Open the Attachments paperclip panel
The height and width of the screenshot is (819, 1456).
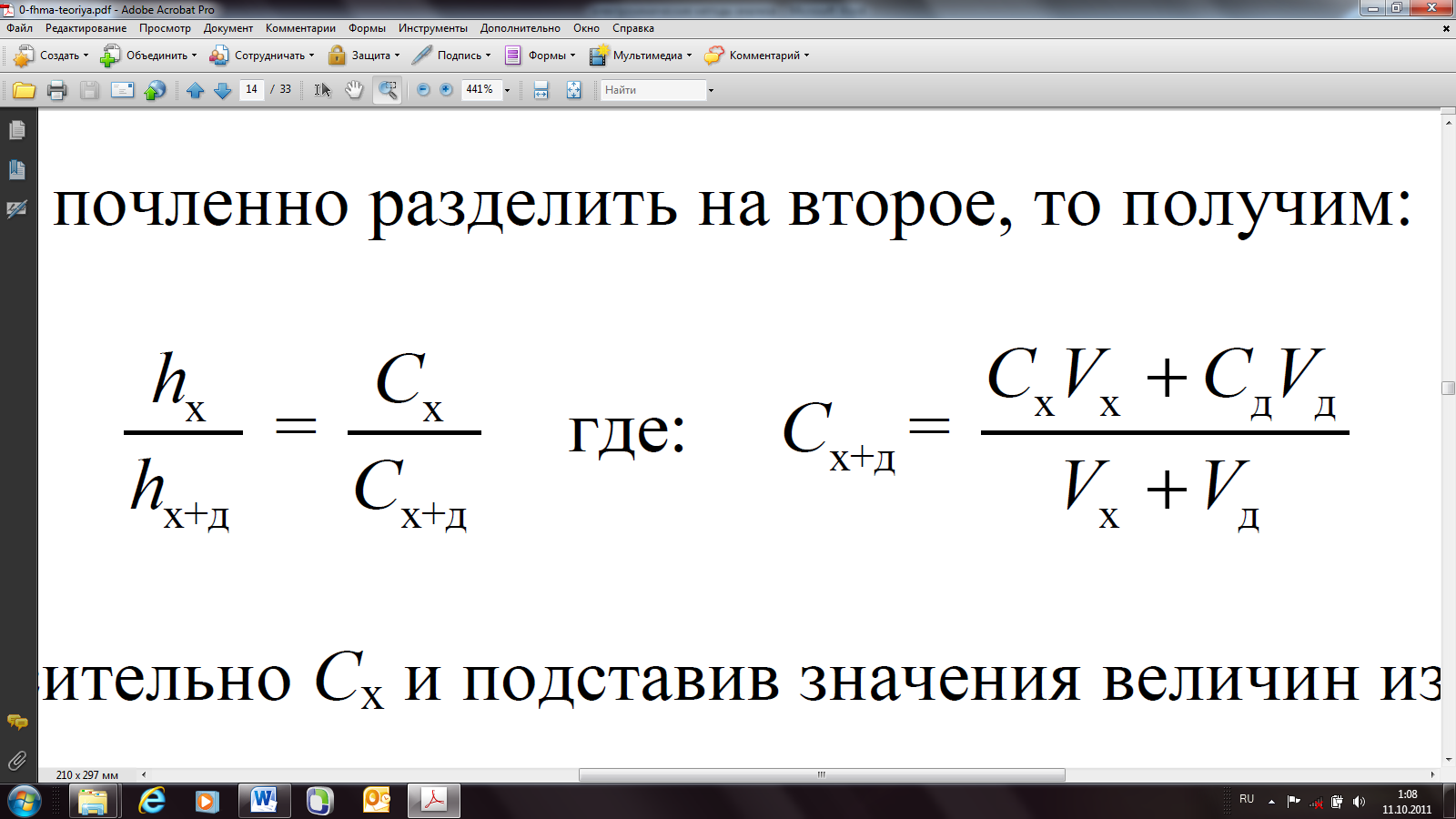[16, 760]
